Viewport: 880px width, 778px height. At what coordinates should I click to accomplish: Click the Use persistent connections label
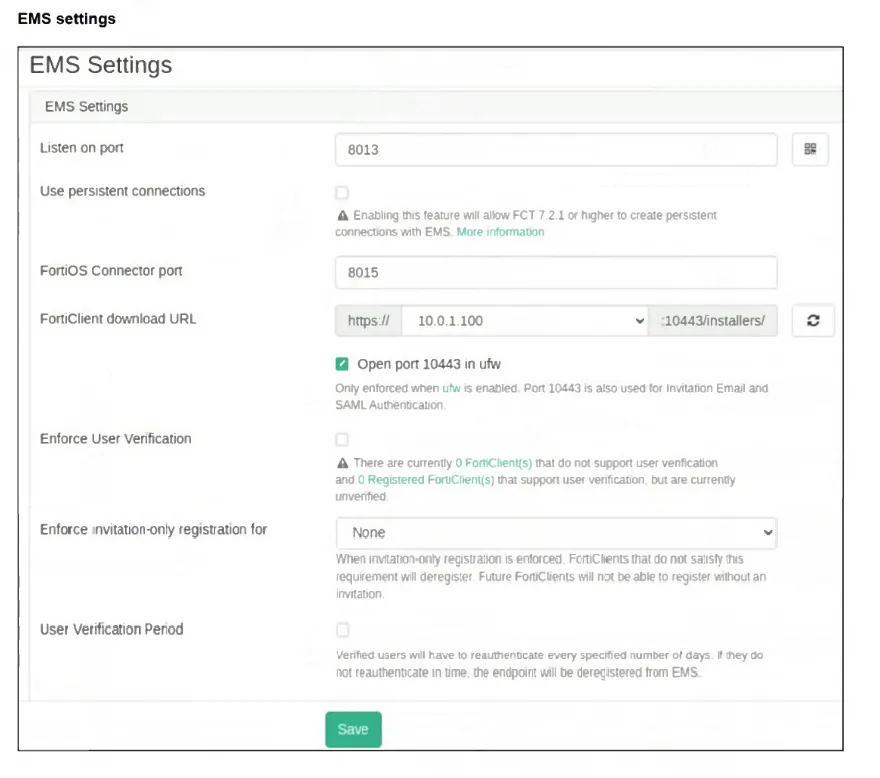coord(122,191)
